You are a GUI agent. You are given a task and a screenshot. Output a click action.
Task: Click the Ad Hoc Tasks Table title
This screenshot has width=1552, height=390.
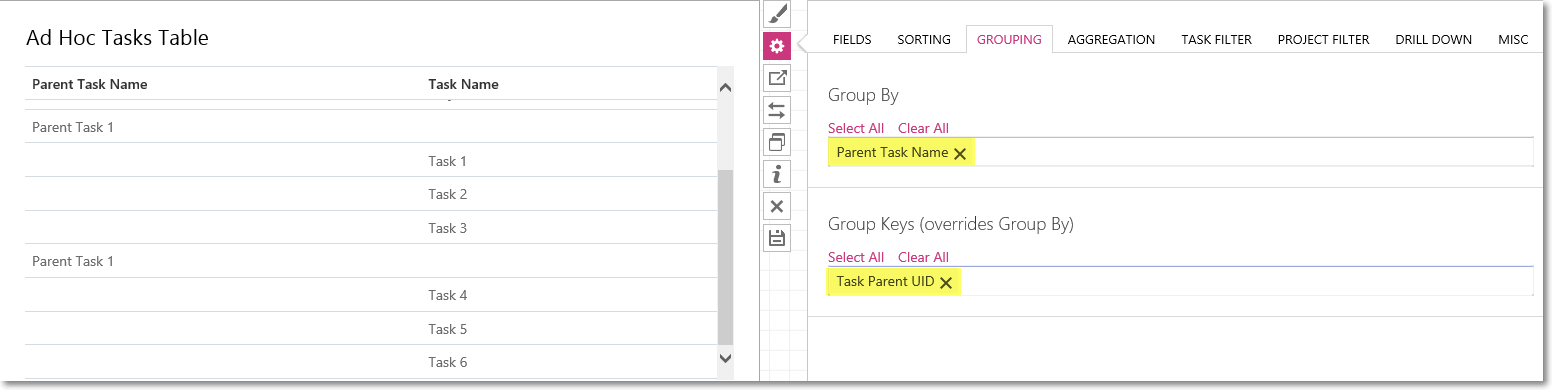117,38
